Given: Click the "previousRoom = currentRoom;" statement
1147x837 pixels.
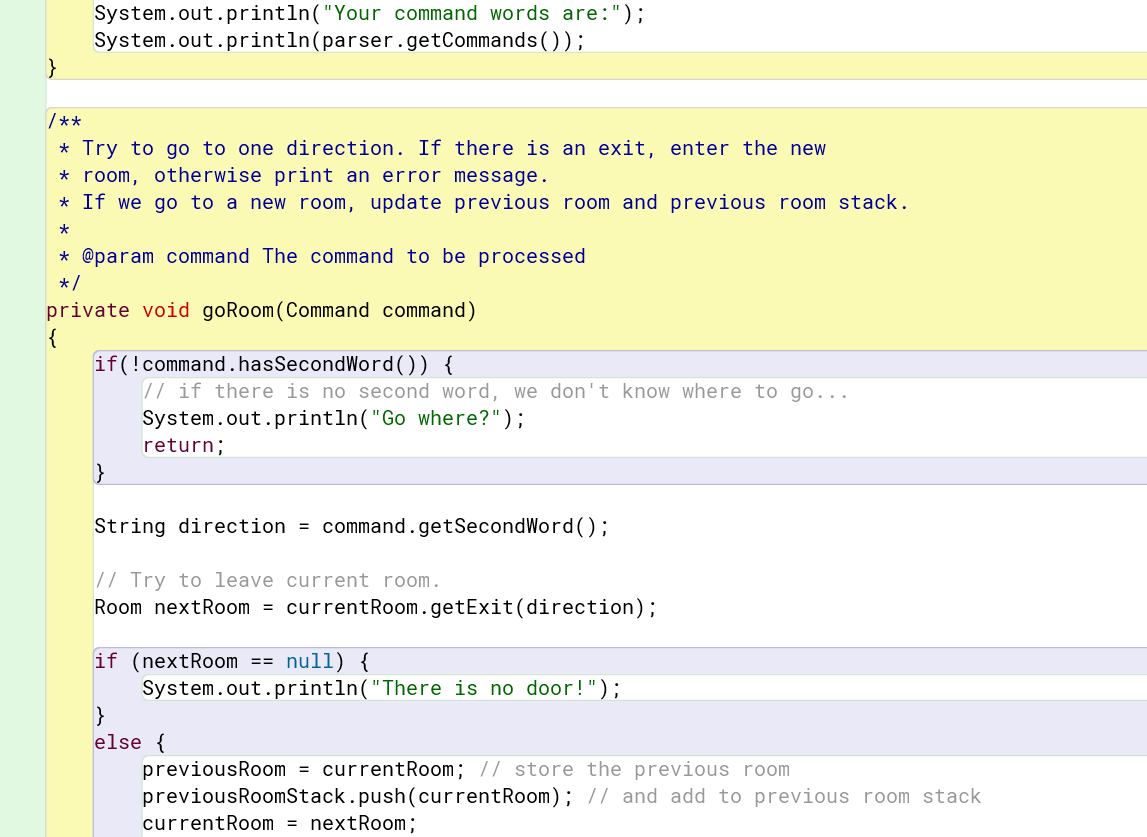Looking at the screenshot, I should pyautogui.click(x=304, y=770).
